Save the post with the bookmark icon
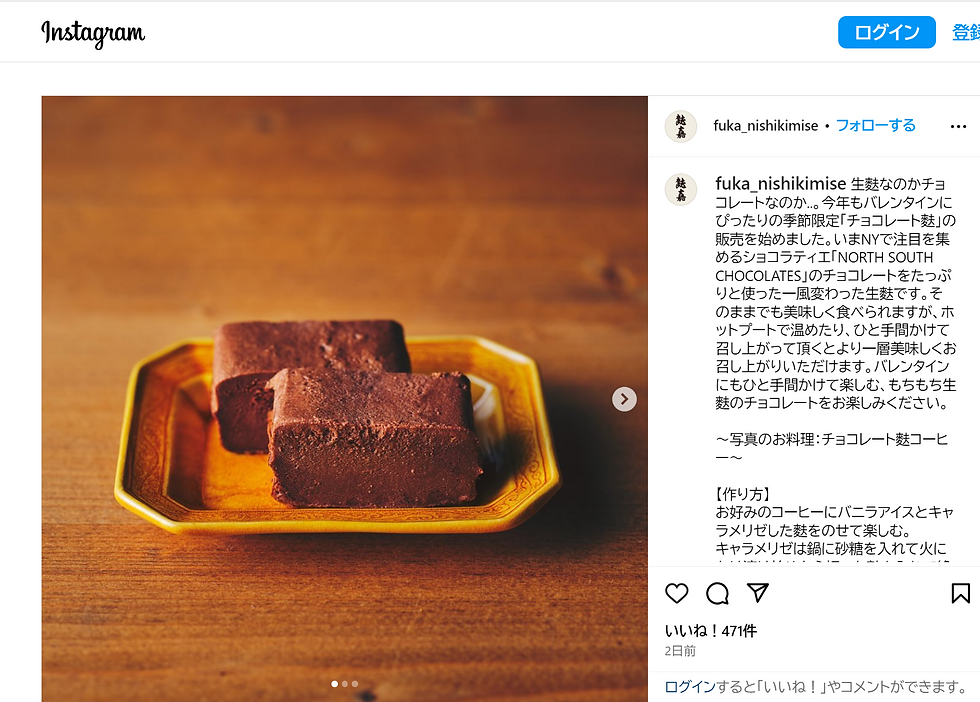The height and width of the screenshot is (702, 980). (960, 593)
